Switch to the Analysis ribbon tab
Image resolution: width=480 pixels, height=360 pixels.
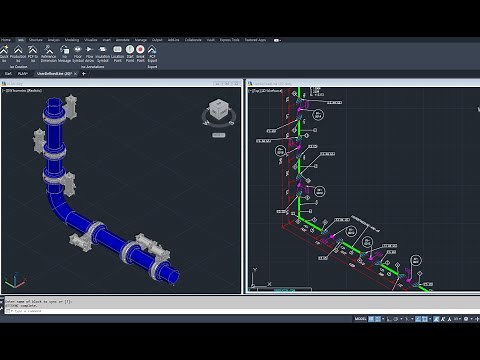[53, 40]
